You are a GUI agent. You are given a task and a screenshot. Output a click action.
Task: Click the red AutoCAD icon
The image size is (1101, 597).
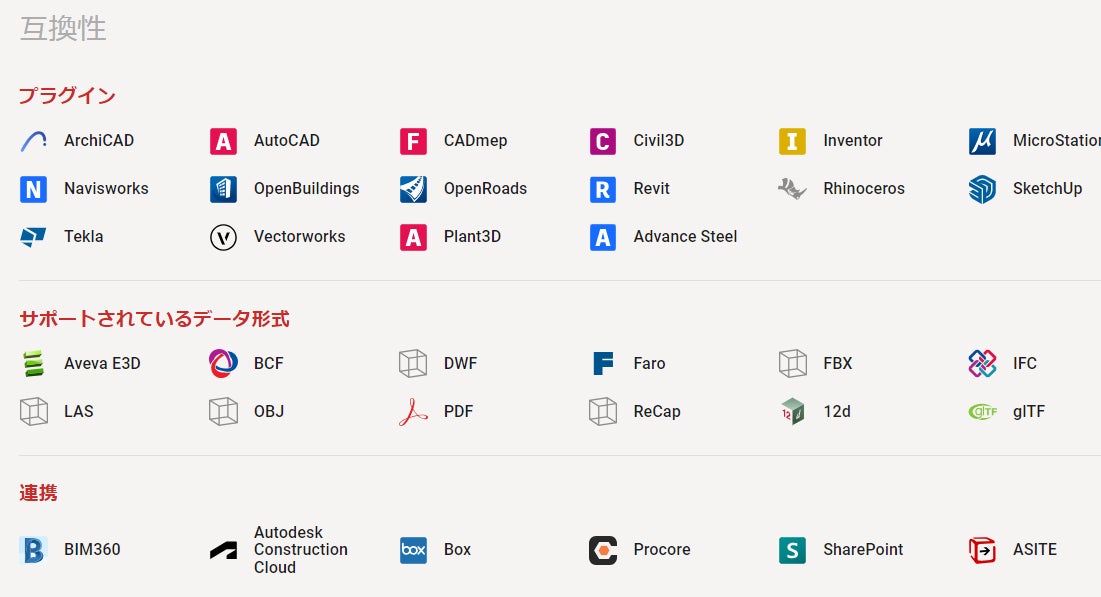coord(223,141)
